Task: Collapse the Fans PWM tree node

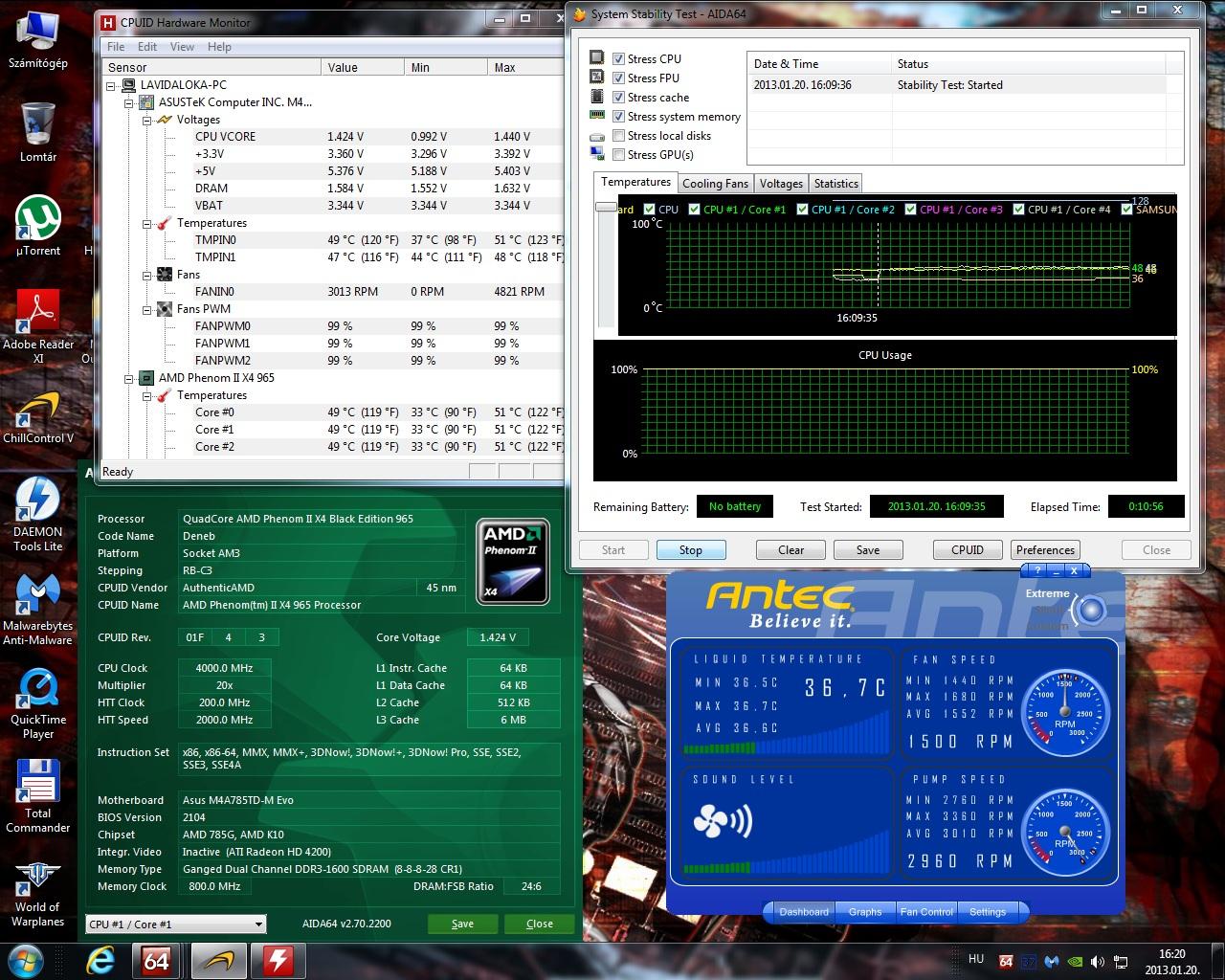Action: pyautogui.click(x=146, y=309)
